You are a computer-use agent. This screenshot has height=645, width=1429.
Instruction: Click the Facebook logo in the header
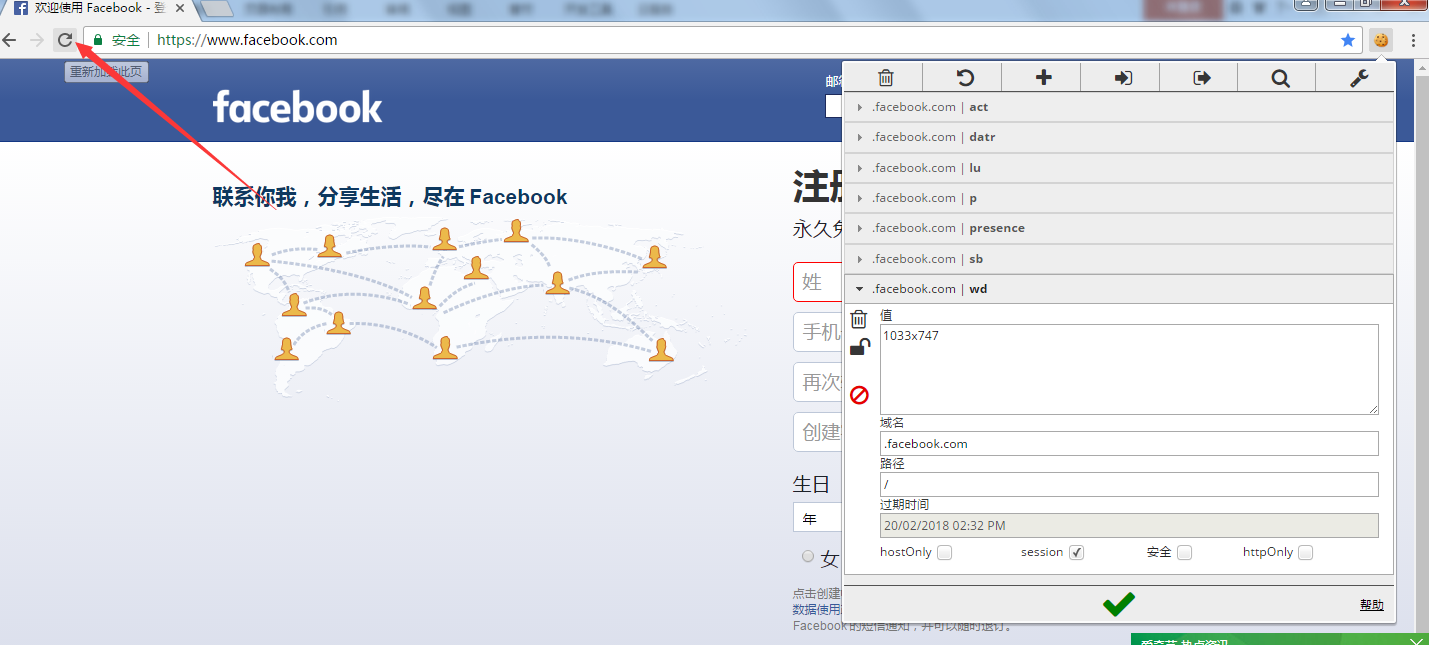(298, 107)
